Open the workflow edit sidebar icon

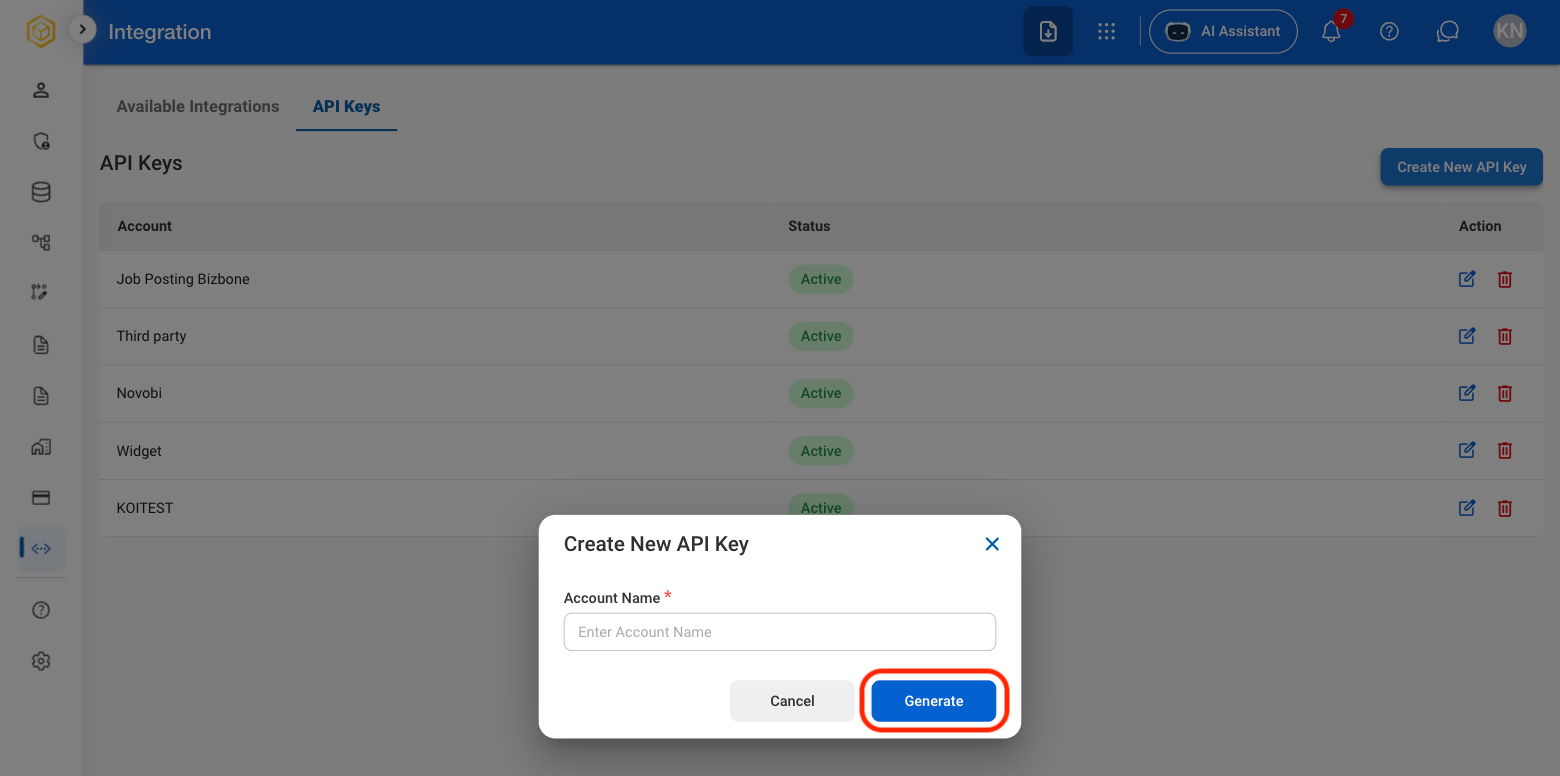[41, 292]
